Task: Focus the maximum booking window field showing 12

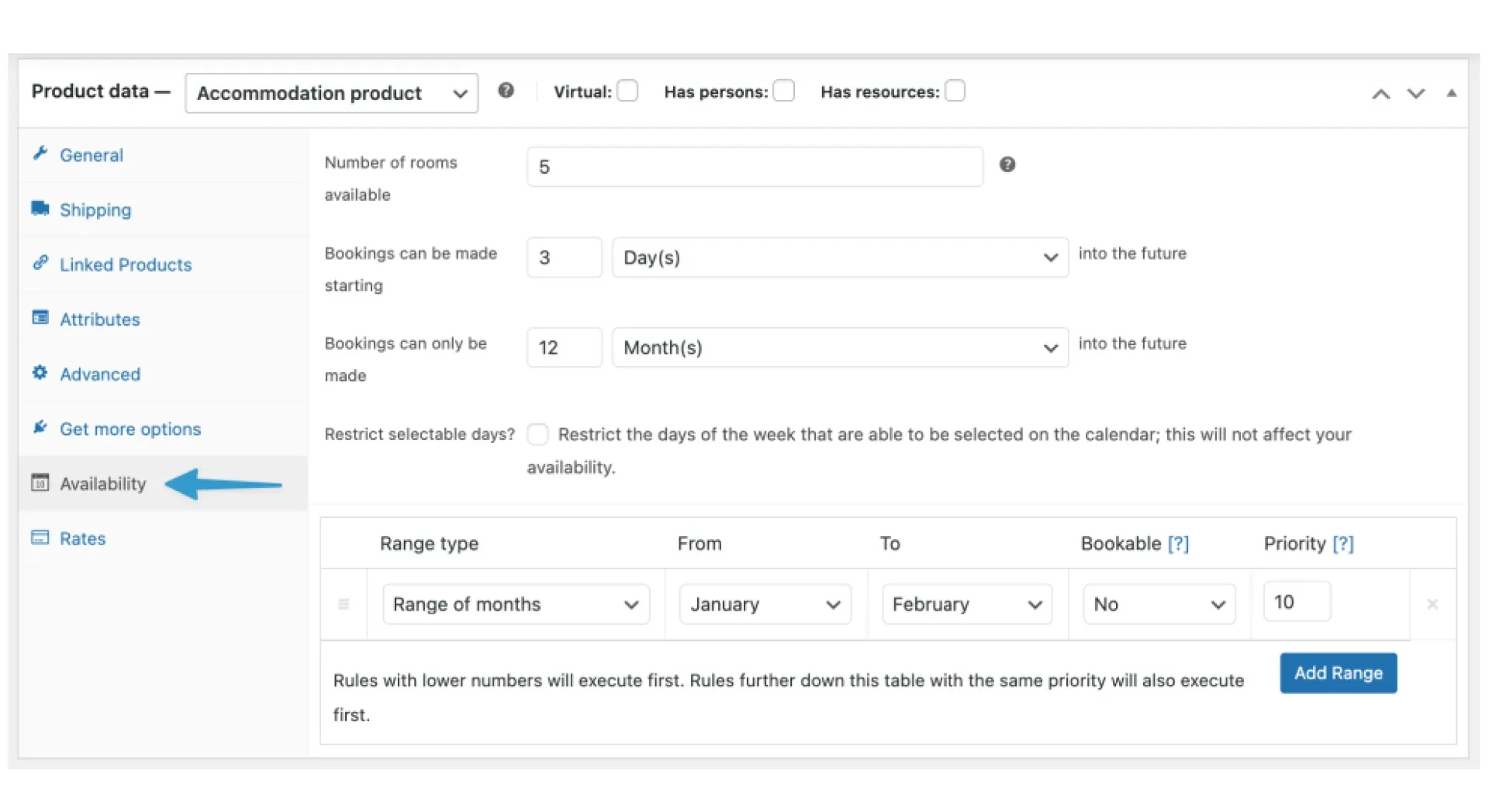Action: tap(565, 347)
